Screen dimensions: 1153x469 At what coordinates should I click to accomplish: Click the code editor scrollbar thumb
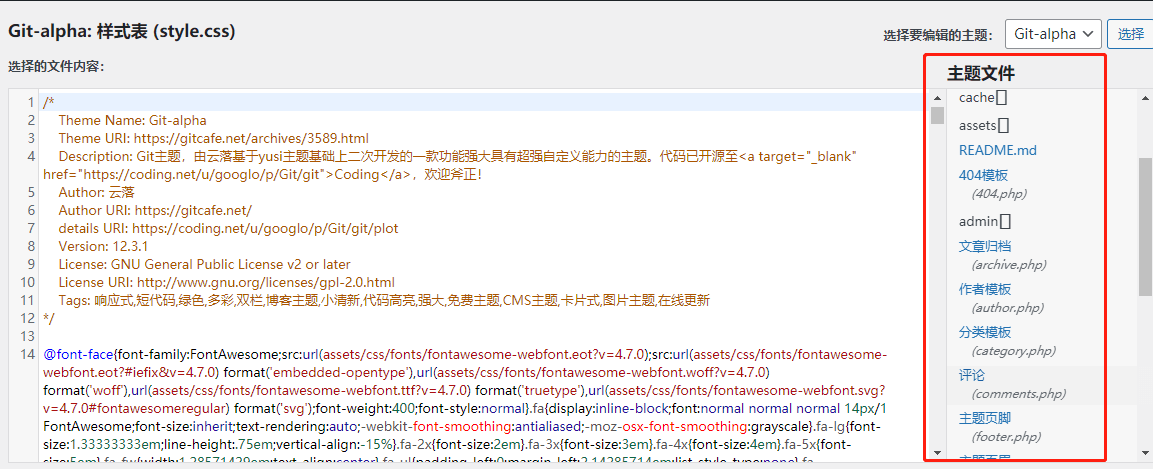coord(937,115)
